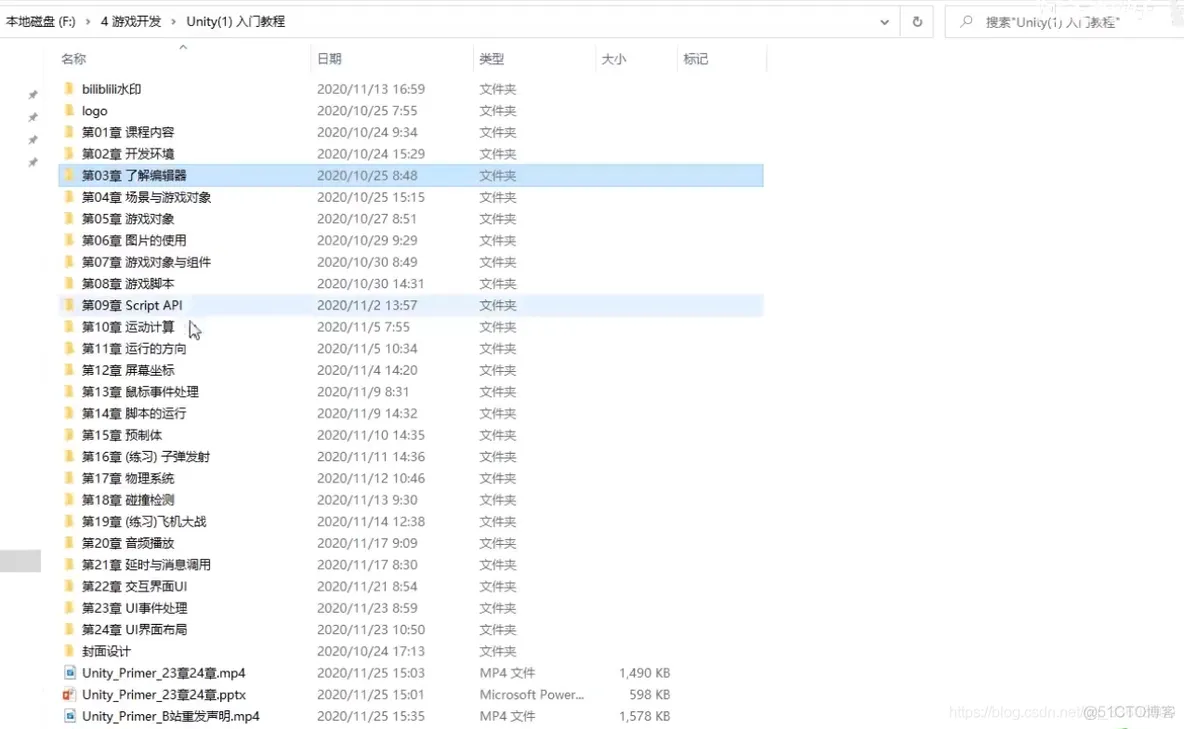Click the 类型 column header
Image resolution: width=1184 pixels, height=729 pixels.
click(491, 60)
